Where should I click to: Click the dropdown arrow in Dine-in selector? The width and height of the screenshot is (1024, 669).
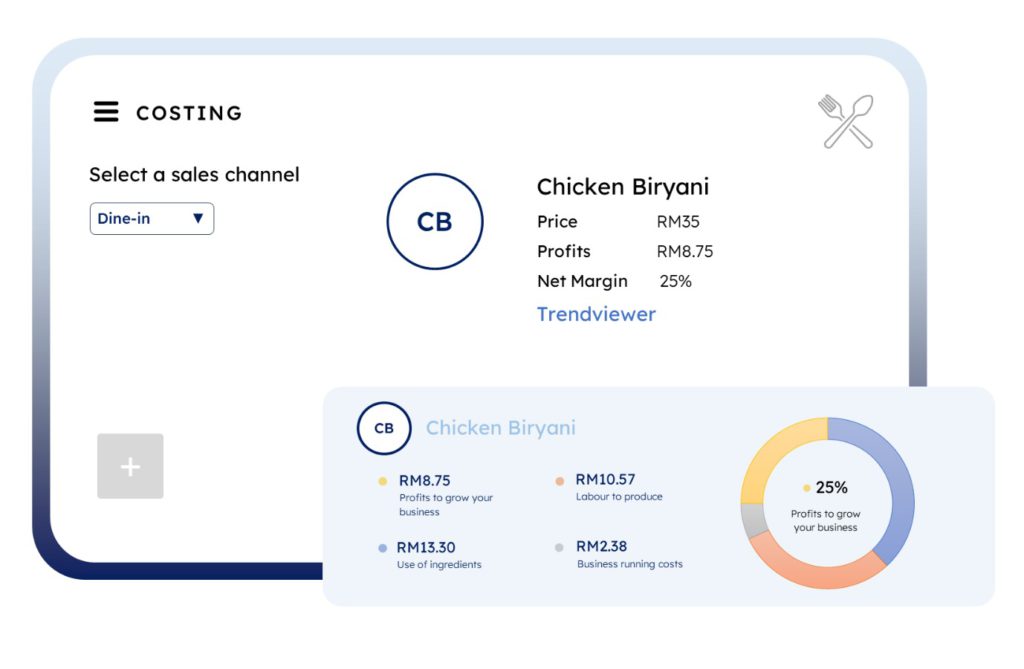click(x=198, y=219)
